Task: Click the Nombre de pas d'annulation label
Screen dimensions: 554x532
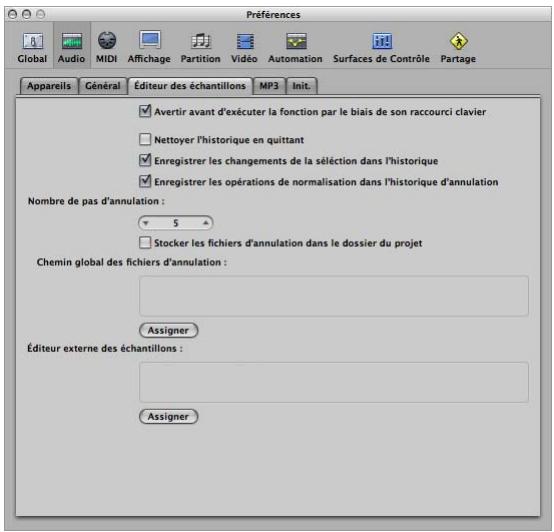Action: (x=96, y=201)
